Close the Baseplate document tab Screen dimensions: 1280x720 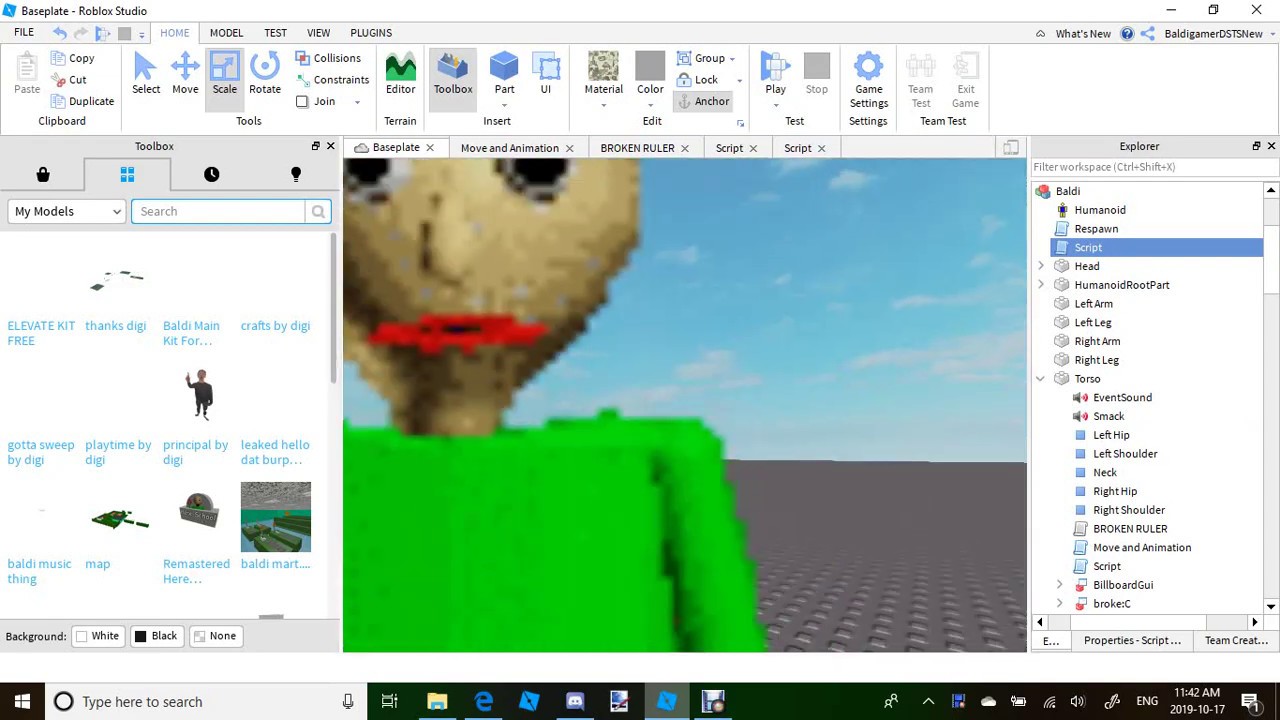[x=430, y=148]
